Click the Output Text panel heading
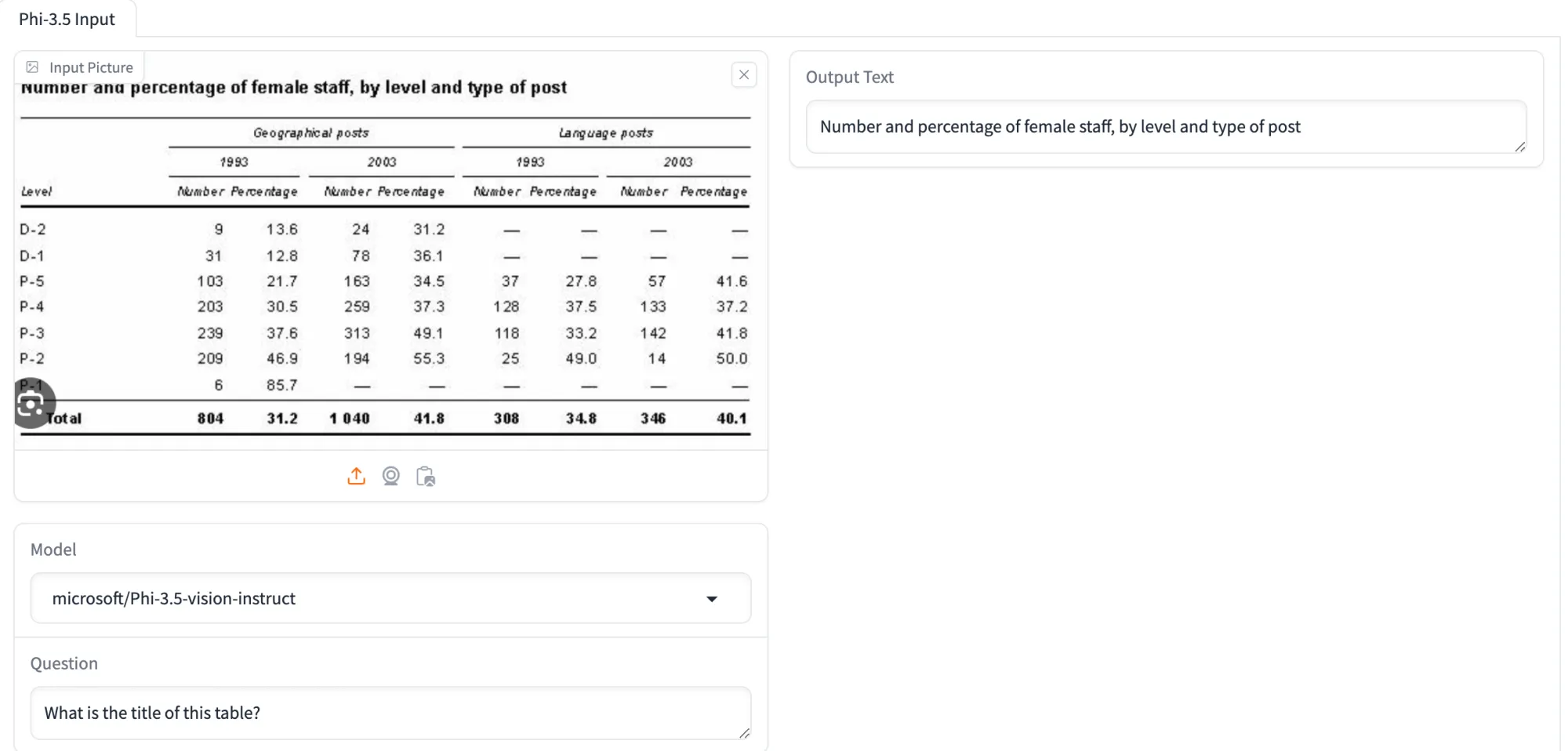The height and width of the screenshot is (751, 1568). [848, 77]
